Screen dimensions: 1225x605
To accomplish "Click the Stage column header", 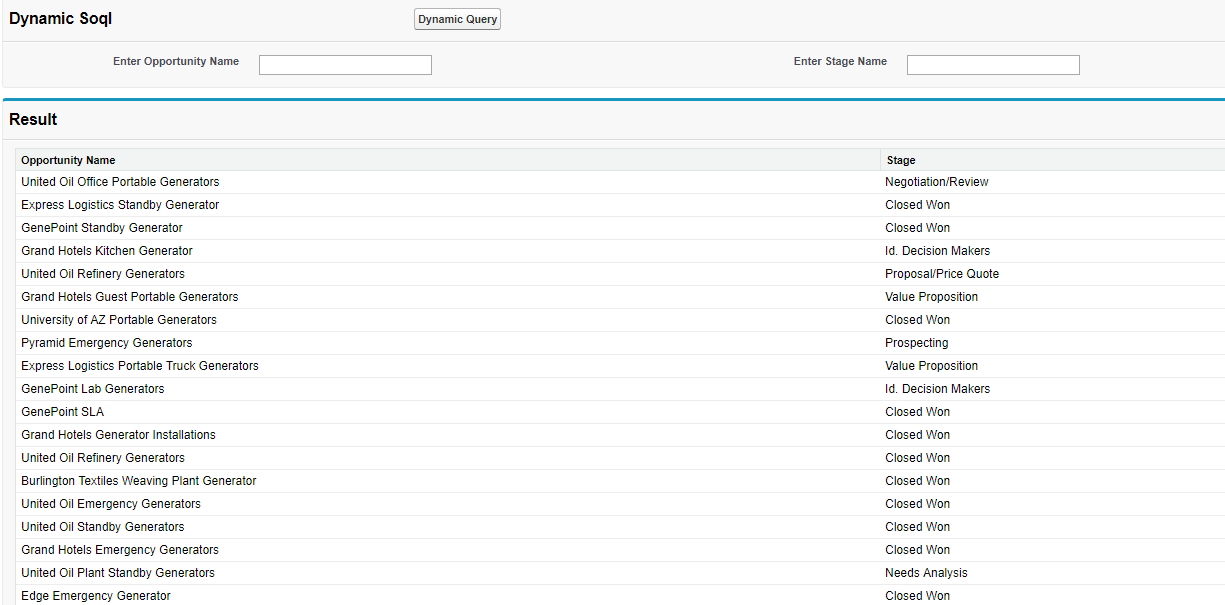I will (901, 160).
